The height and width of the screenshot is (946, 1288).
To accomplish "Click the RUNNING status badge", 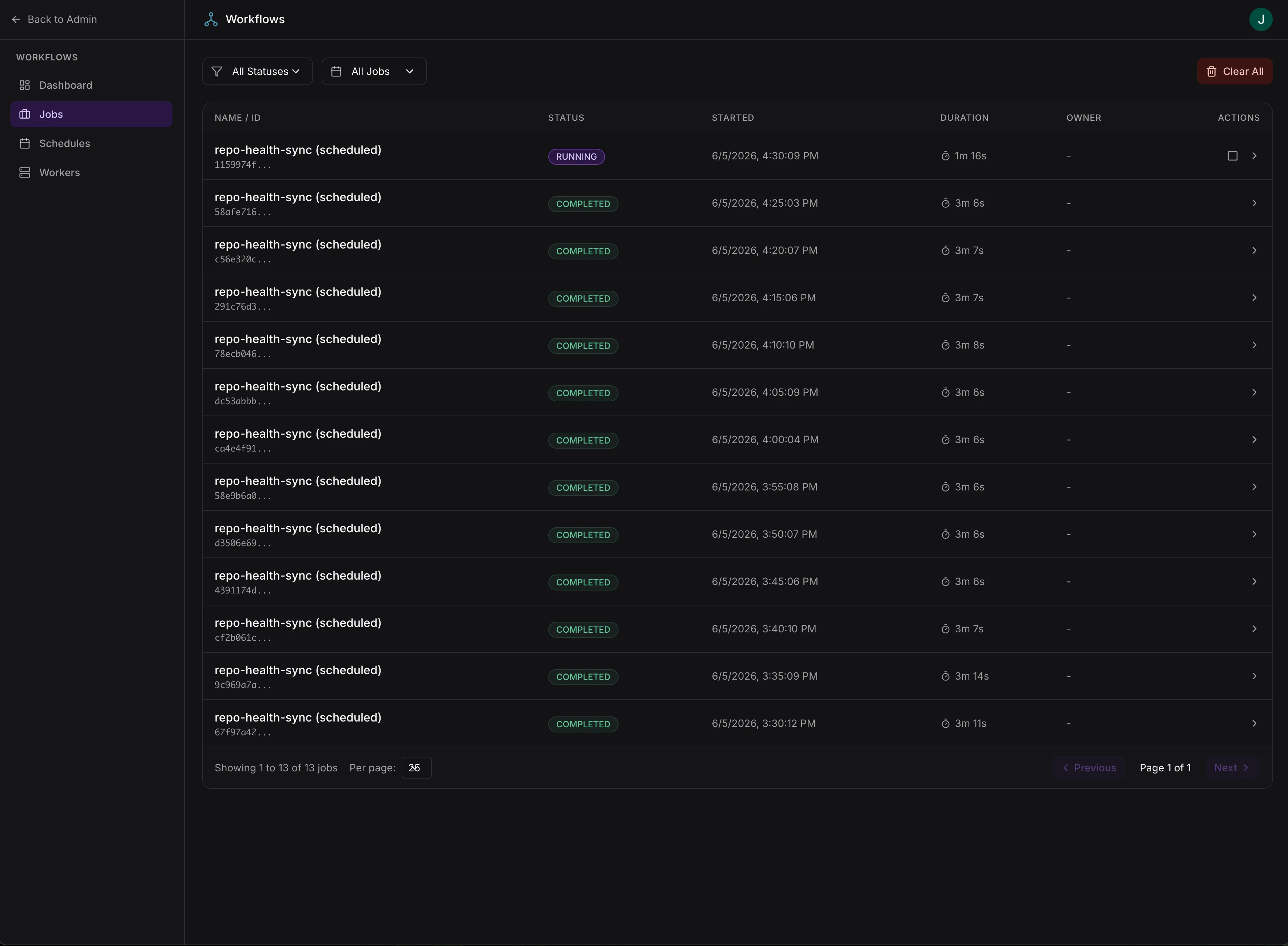I will pos(576,156).
